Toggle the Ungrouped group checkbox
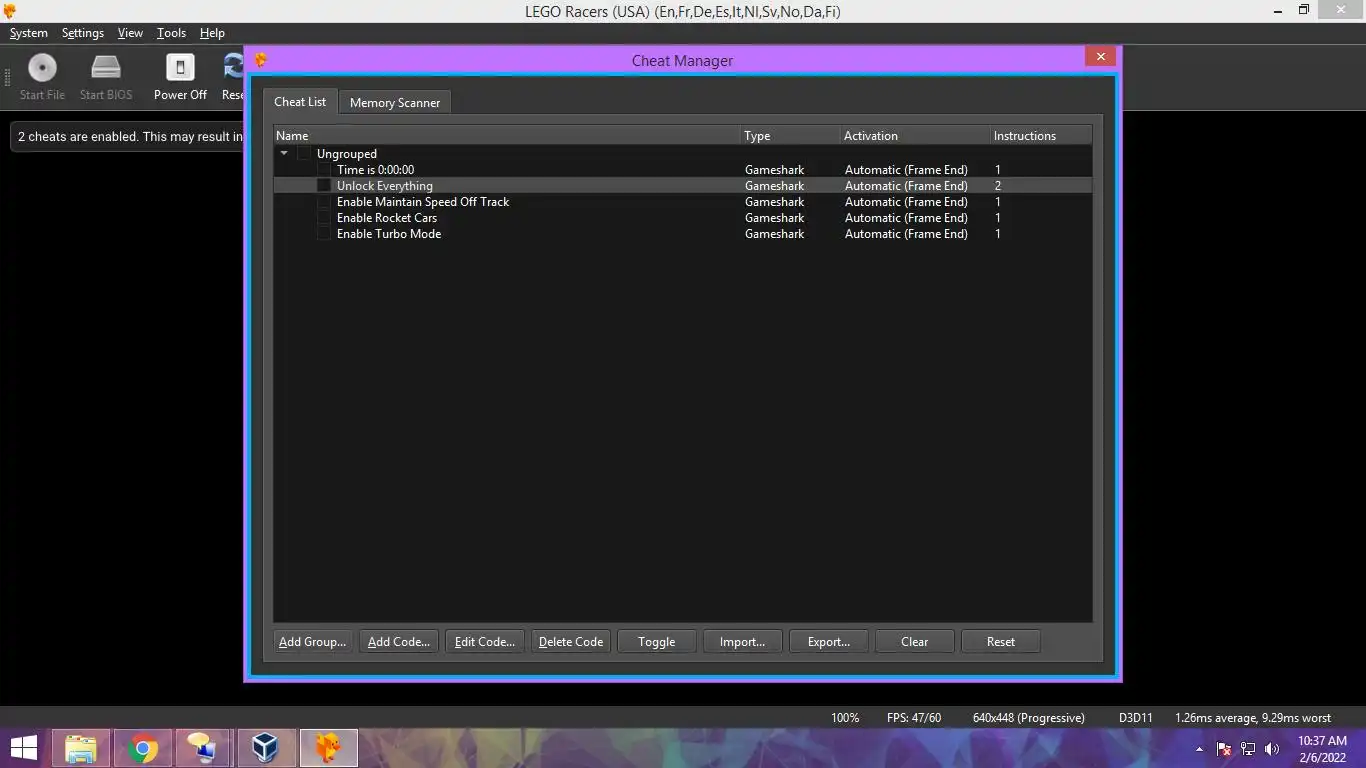The width and height of the screenshot is (1366, 768). pos(304,154)
